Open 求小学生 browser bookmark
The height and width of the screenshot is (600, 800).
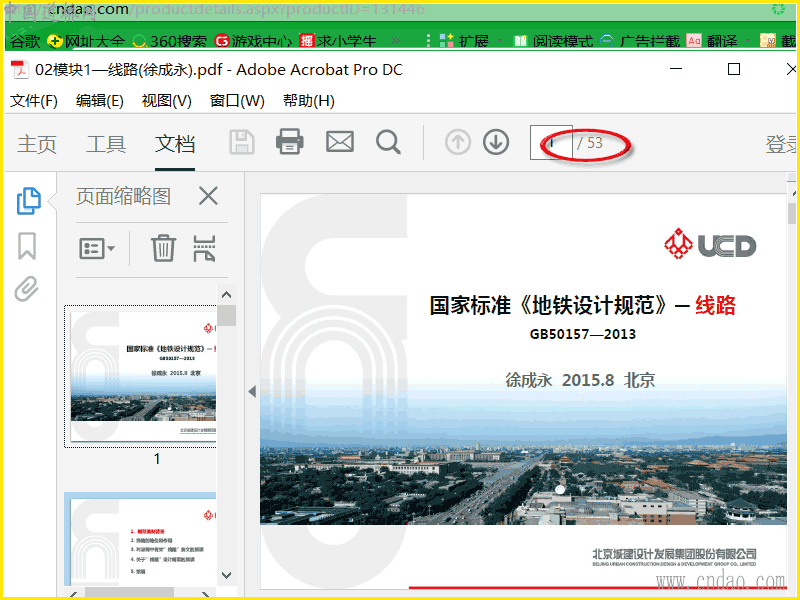(x=338, y=41)
